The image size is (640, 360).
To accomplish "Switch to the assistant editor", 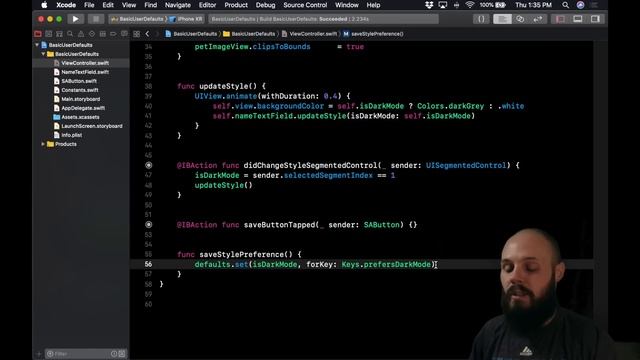I will pyautogui.click(x=520, y=19).
